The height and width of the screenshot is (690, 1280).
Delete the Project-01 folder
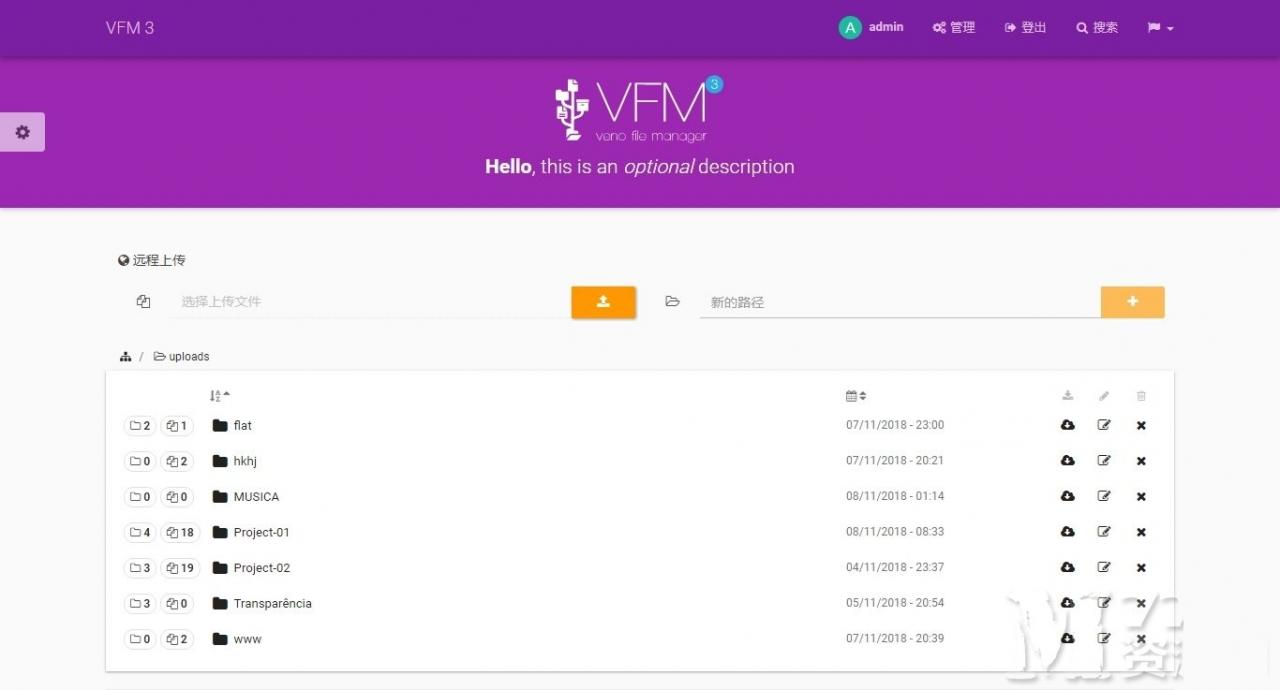click(1141, 532)
